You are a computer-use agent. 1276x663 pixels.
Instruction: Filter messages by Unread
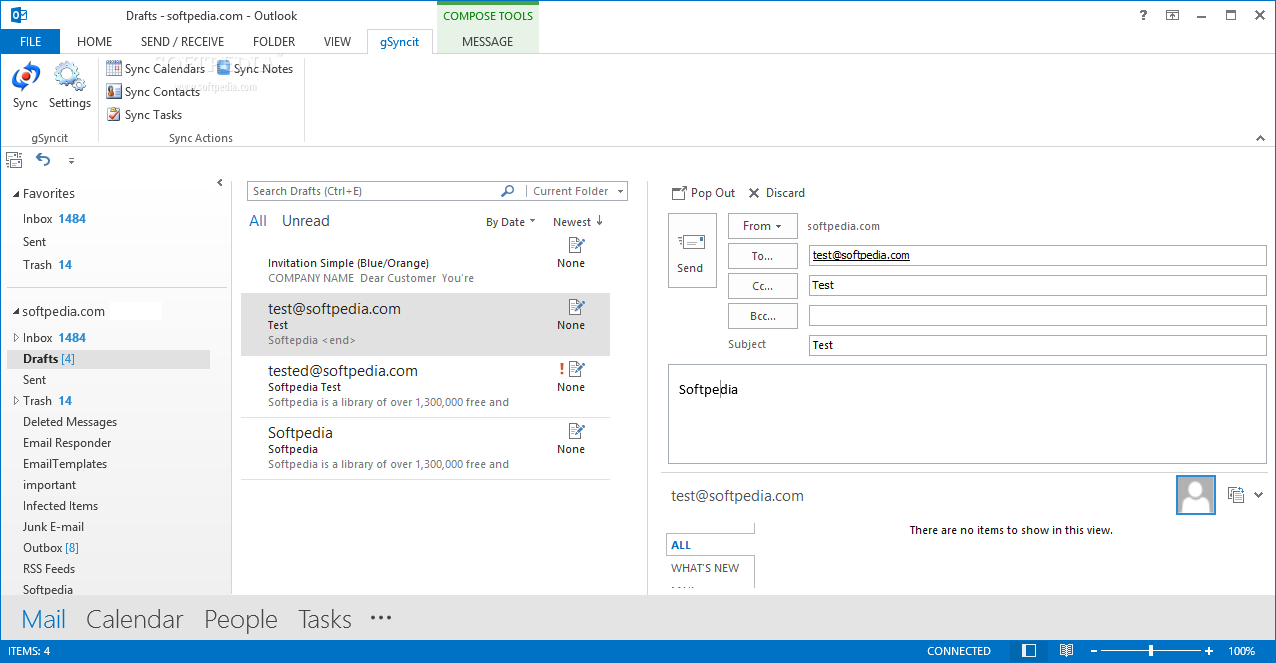tap(305, 221)
